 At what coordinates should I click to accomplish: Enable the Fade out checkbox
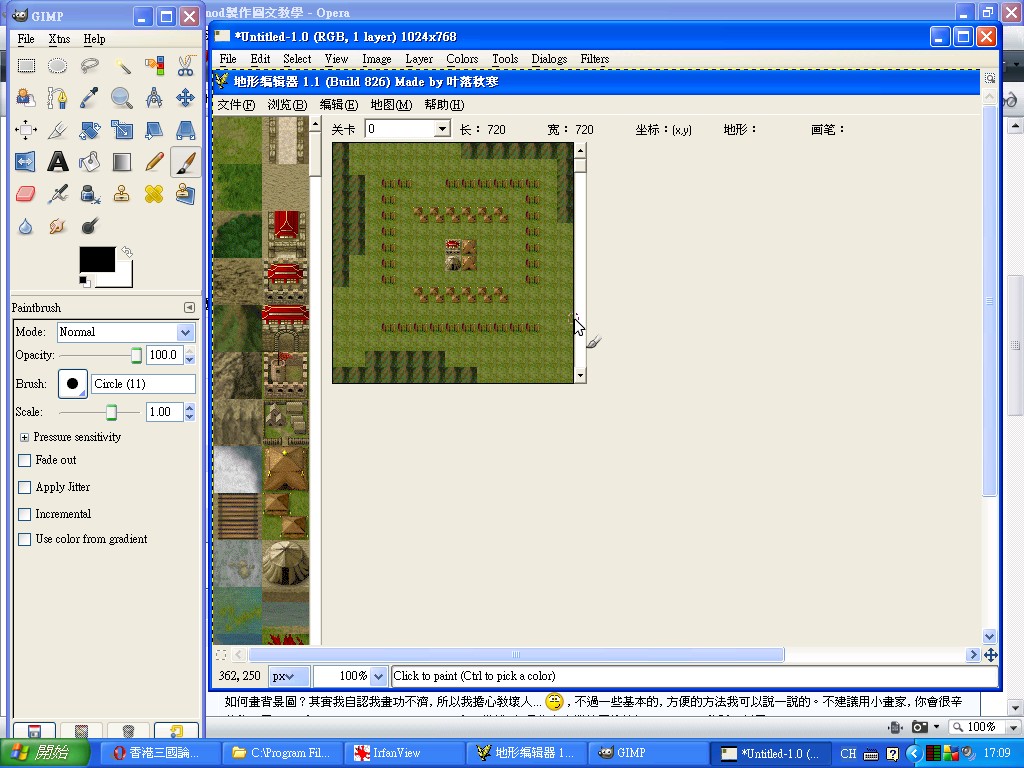click(x=25, y=460)
